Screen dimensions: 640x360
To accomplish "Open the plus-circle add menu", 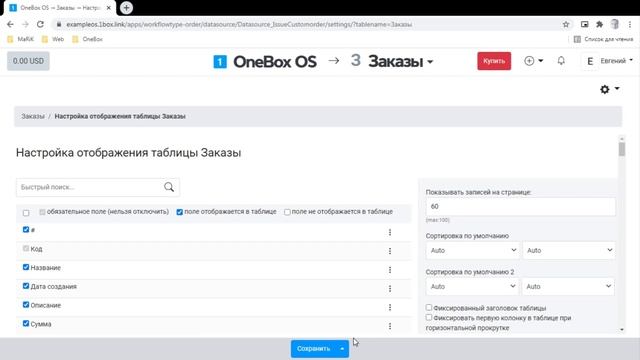I will coord(533,61).
